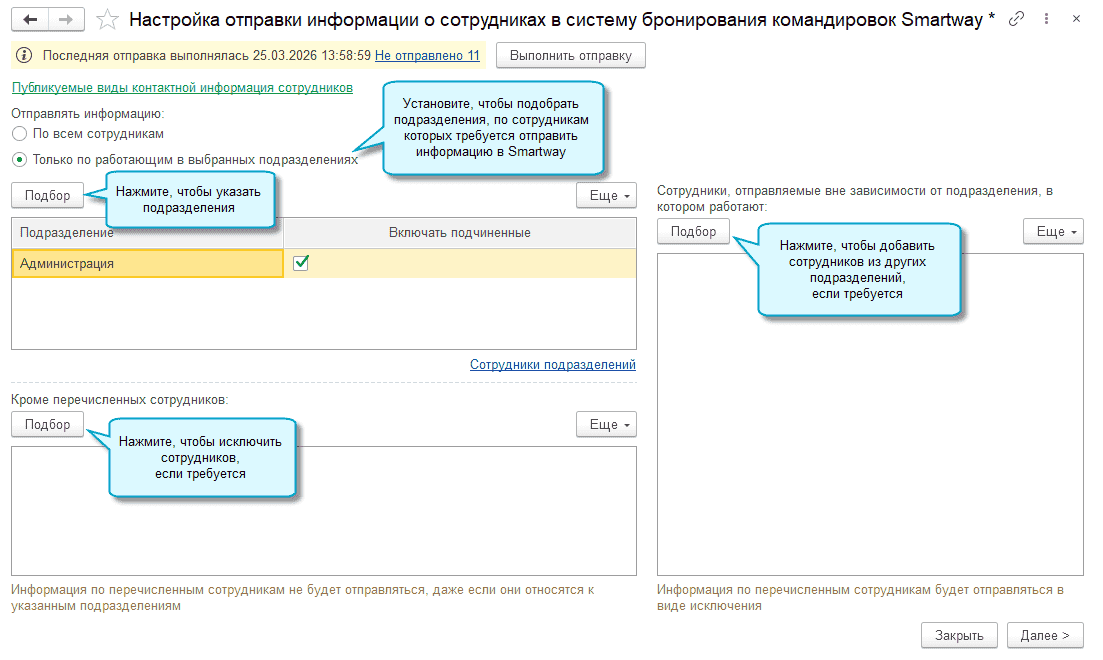Expand 'Еще' menu for excluded employees list
The image size is (1103, 660).
(x=606, y=424)
